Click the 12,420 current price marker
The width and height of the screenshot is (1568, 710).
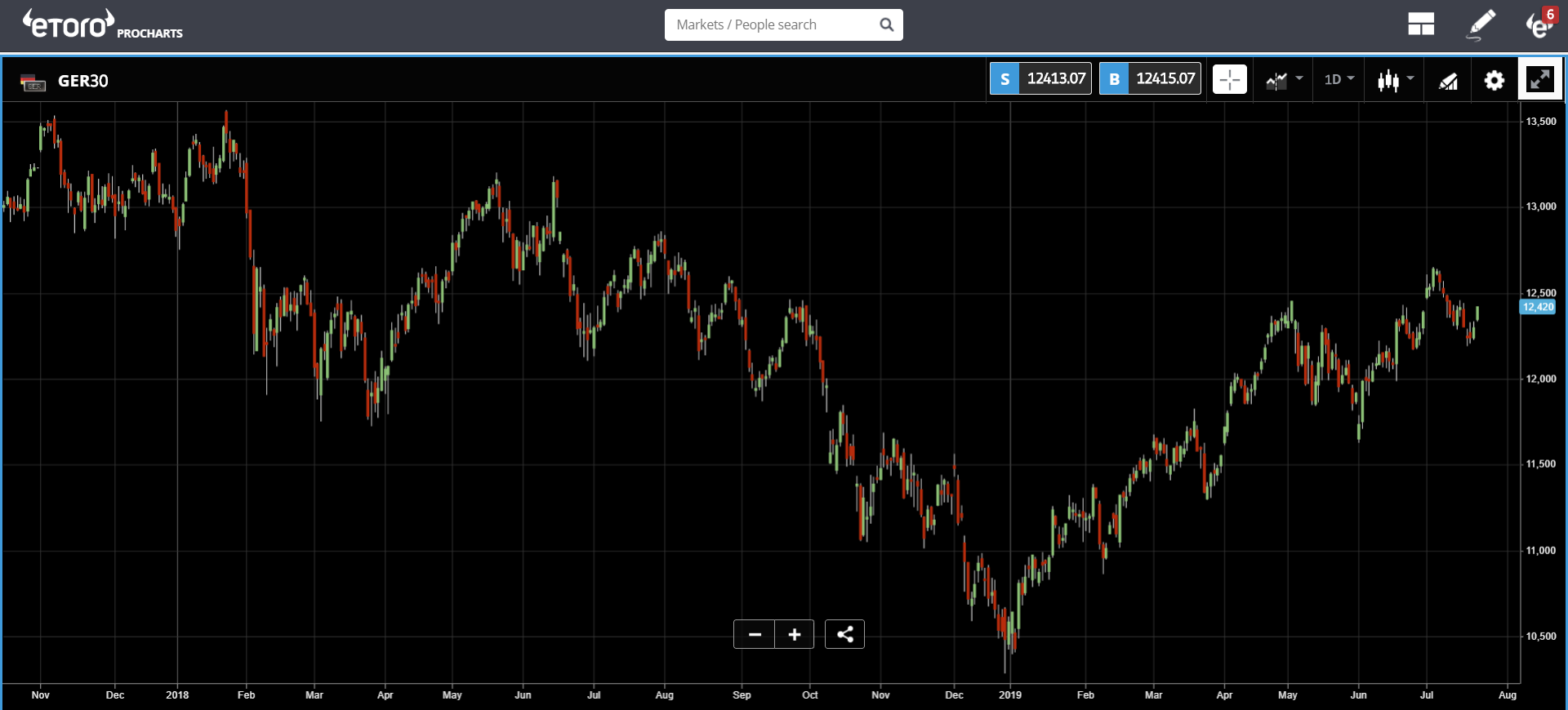point(1538,307)
